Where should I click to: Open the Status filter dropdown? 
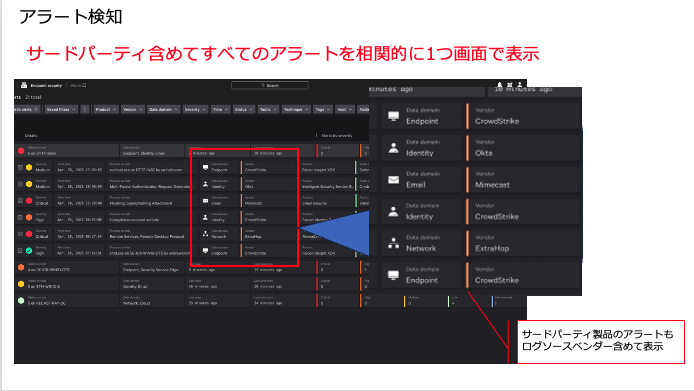(x=244, y=109)
